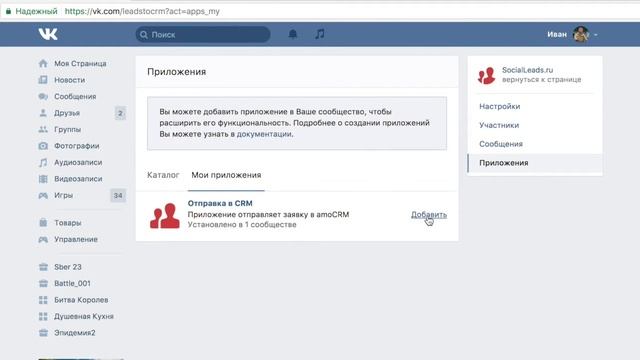Viewport: 640px width, 360px height.
Task: Click the person icon beside Друзья
Action: click(x=43, y=113)
